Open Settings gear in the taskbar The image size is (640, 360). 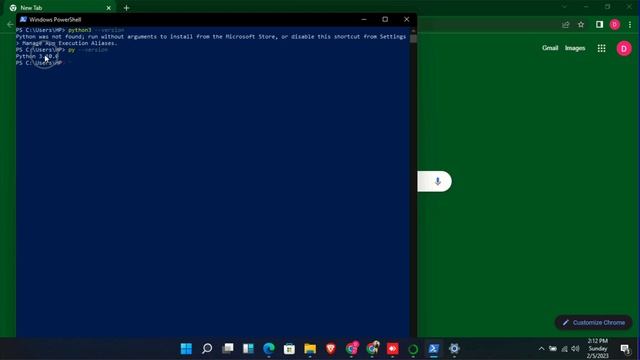click(454, 349)
